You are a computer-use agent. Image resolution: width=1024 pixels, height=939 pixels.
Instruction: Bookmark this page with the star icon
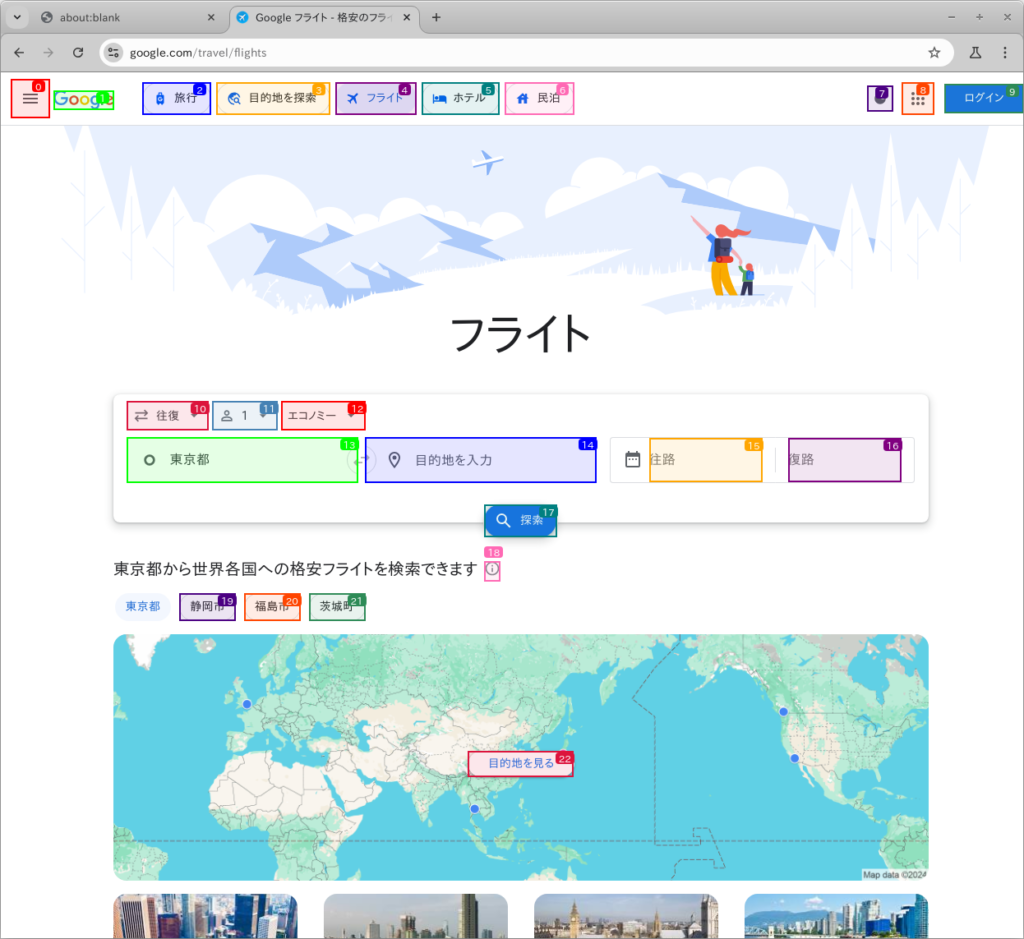[934, 52]
